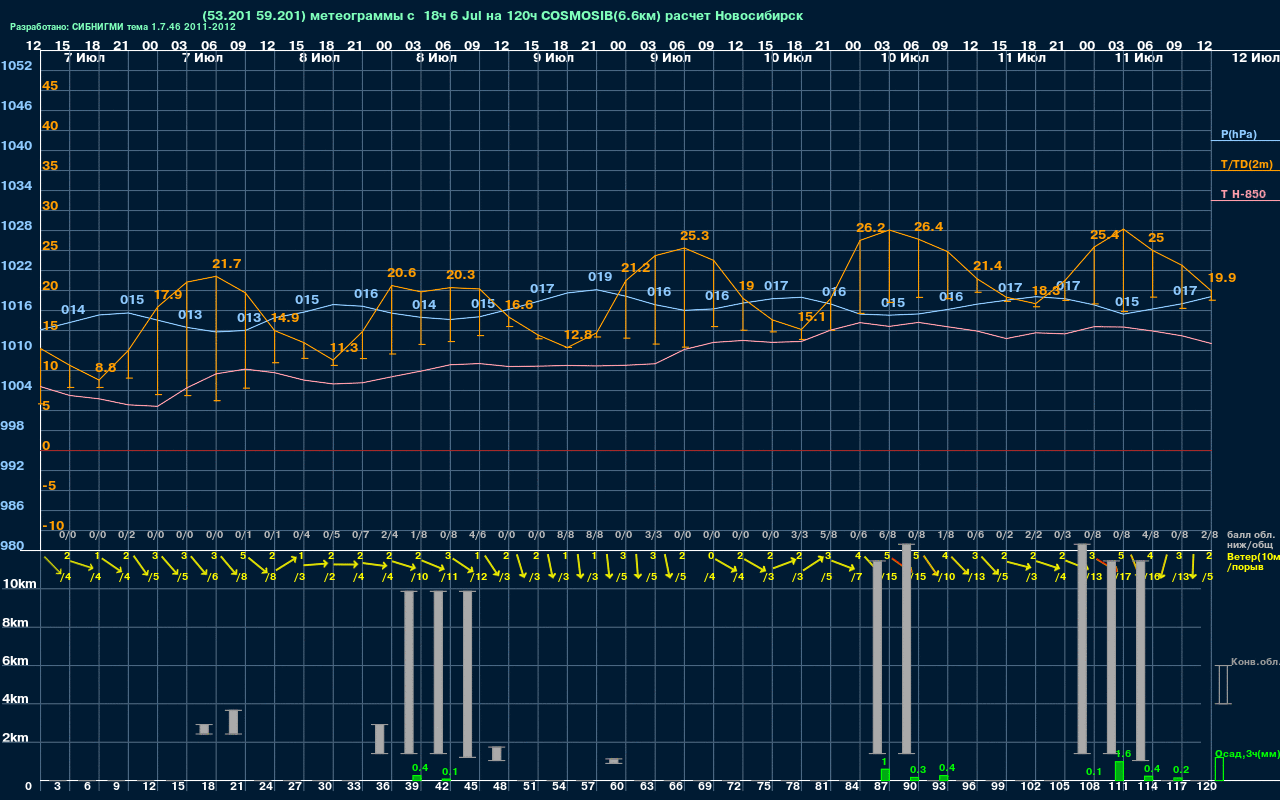Viewport: 1280px width, 800px height.
Task: Click the 'Осад,3ч(мм)' precipitation legend label
Action: tap(1247, 753)
